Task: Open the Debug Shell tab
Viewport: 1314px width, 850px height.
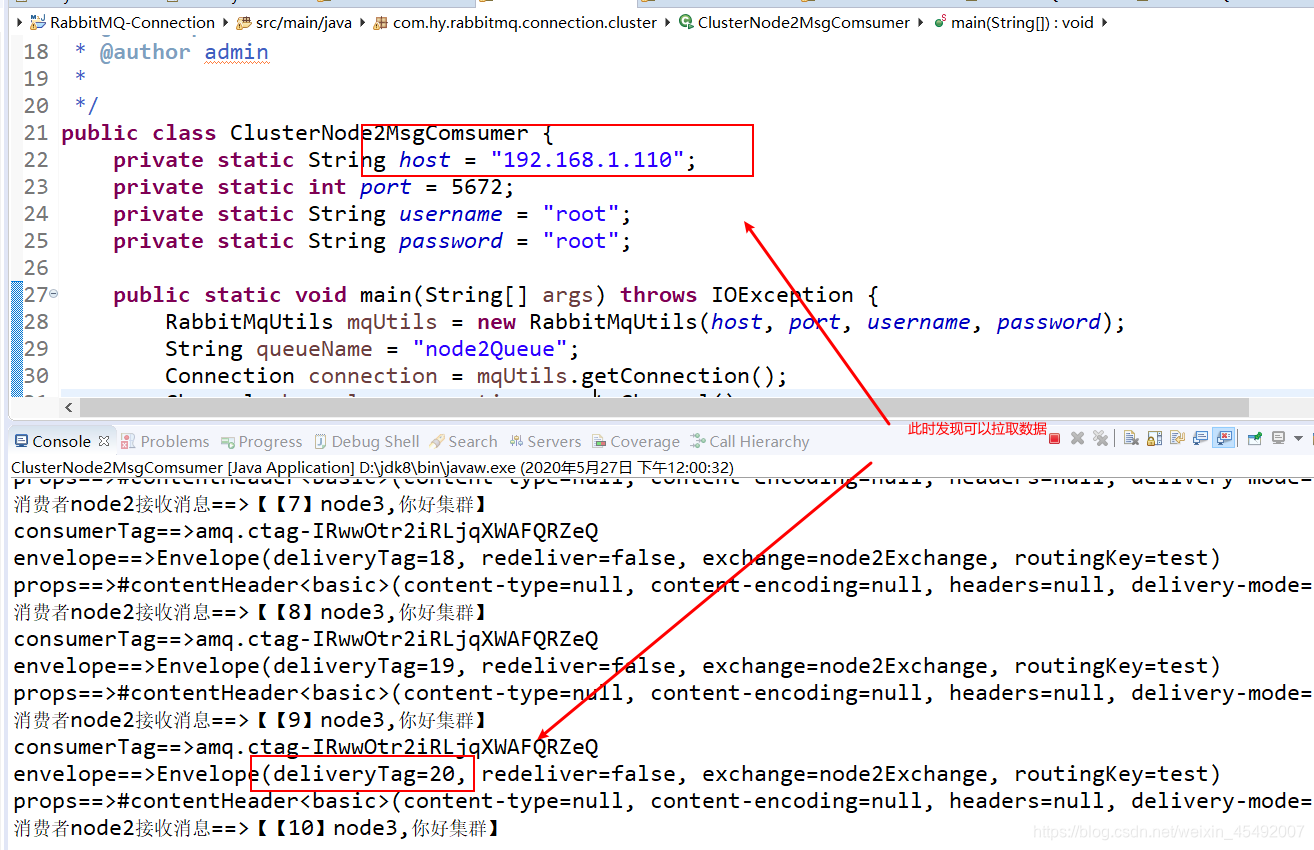Action: [x=366, y=441]
